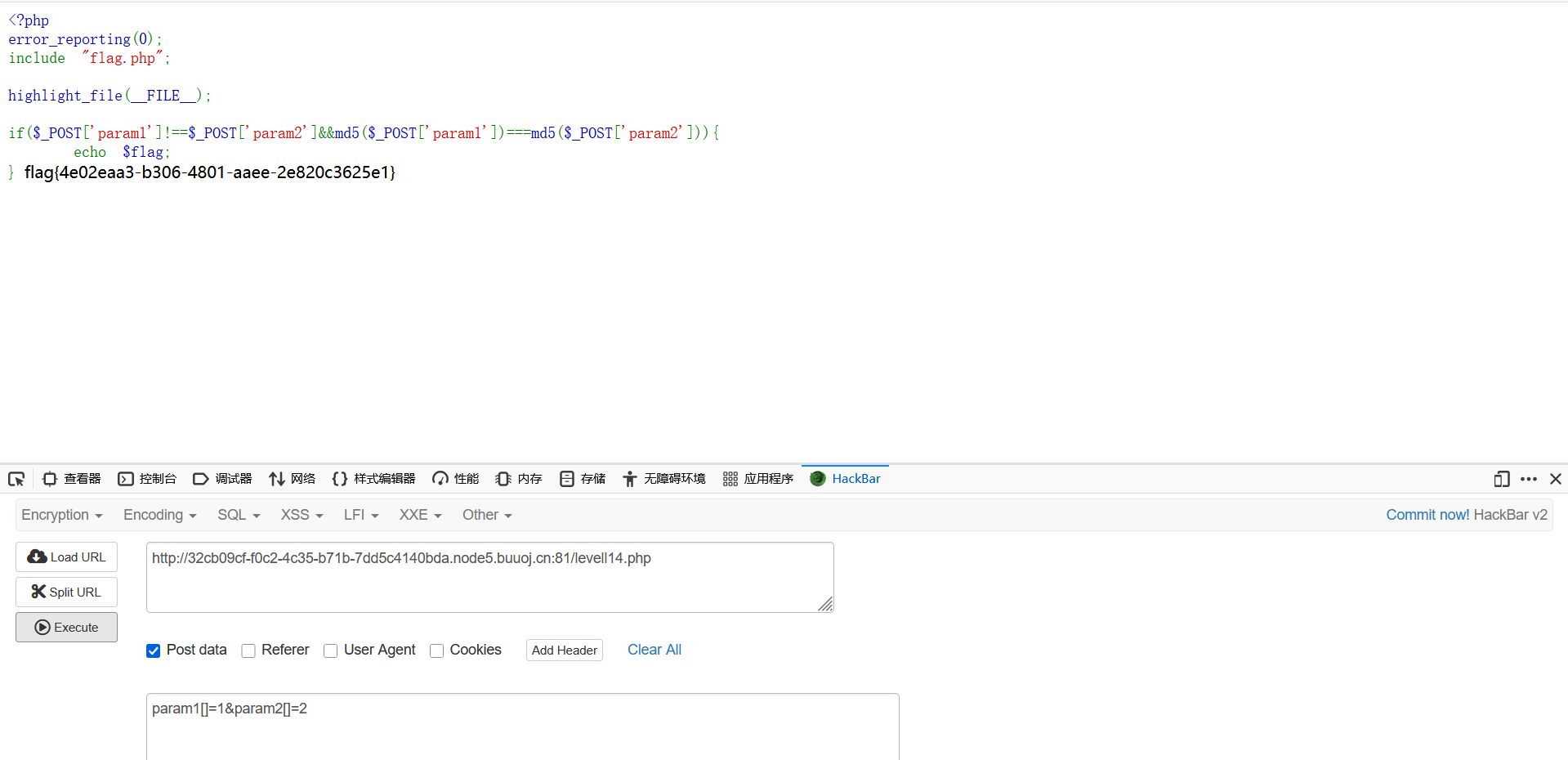This screenshot has width=1568, height=760.
Task: Click the Clear All link
Action: tap(654, 650)
